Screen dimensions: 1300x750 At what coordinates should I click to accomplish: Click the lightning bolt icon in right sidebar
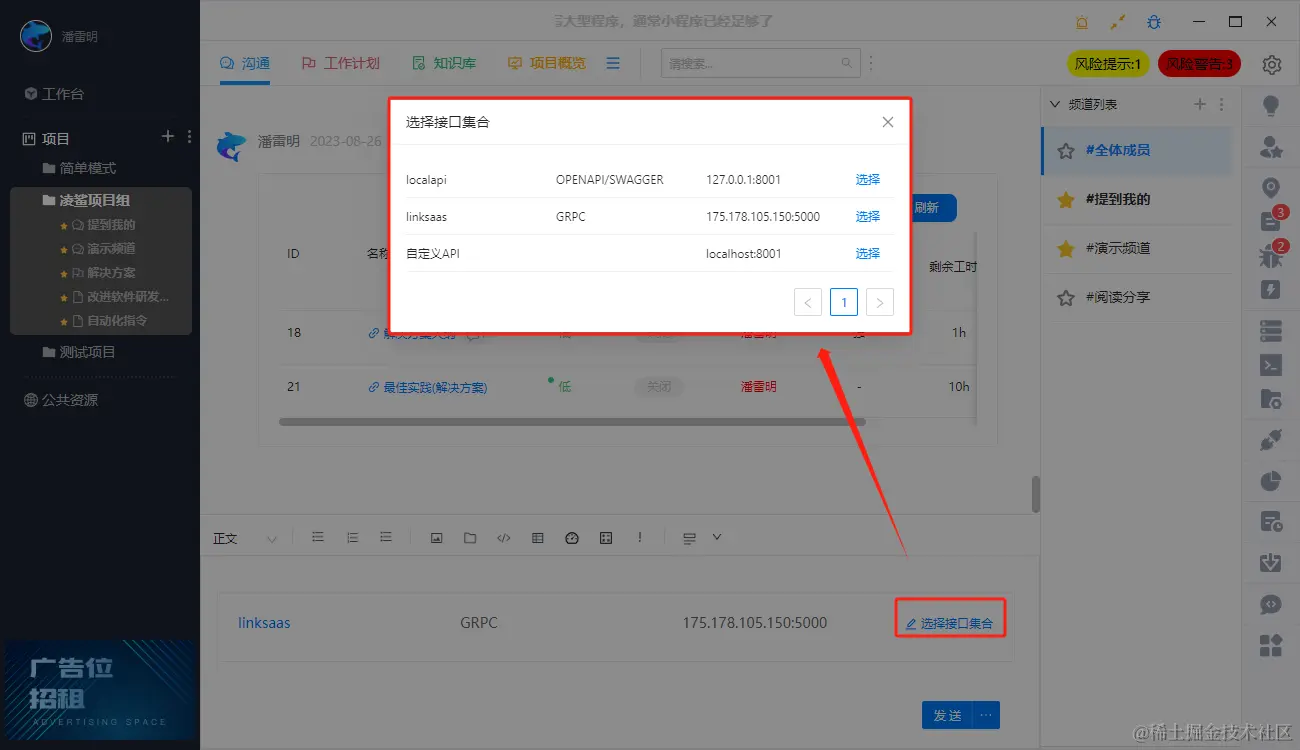click(x=1271, y=290)
